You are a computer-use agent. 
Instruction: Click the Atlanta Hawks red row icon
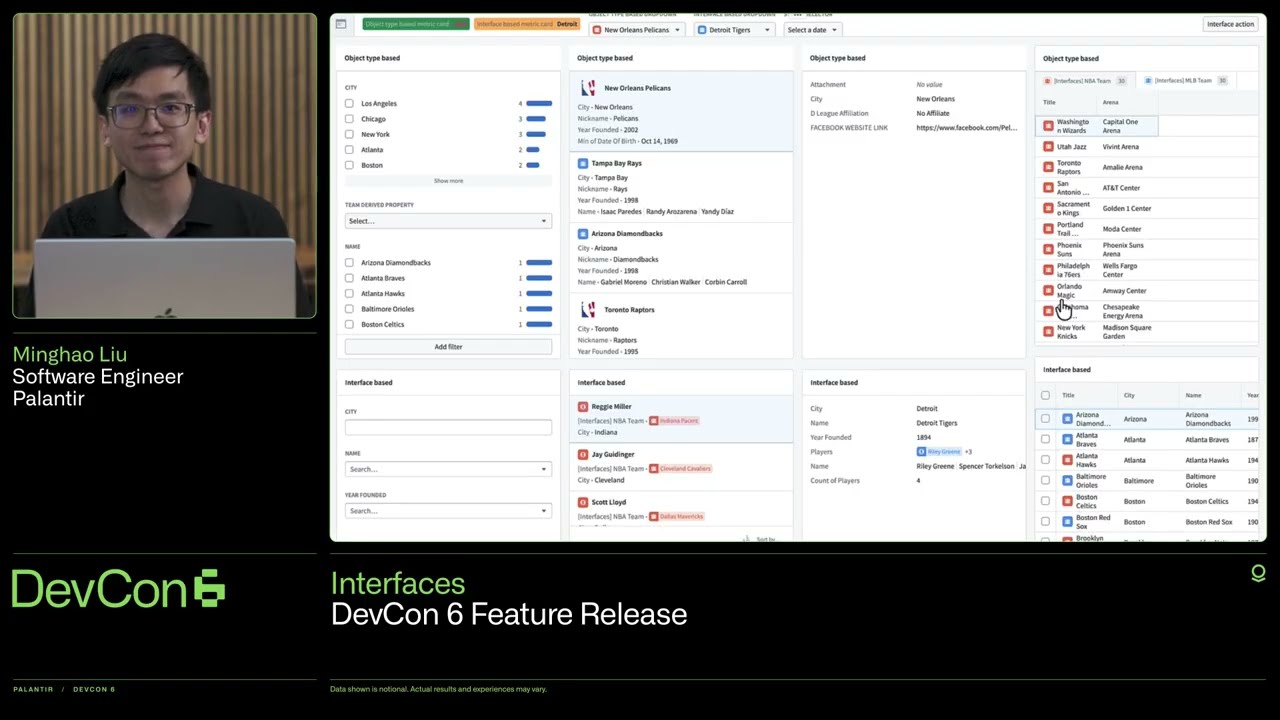click(1067, 460)
